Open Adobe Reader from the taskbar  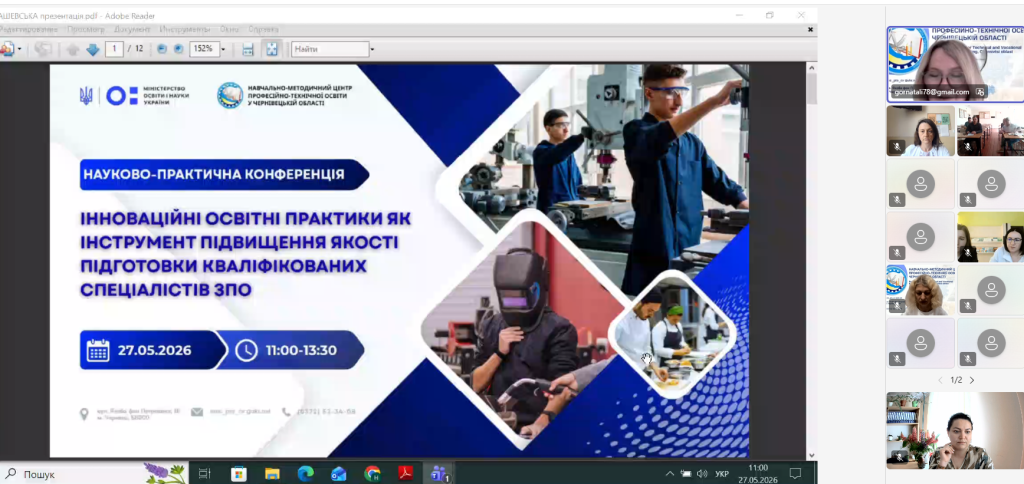point(406,474)
